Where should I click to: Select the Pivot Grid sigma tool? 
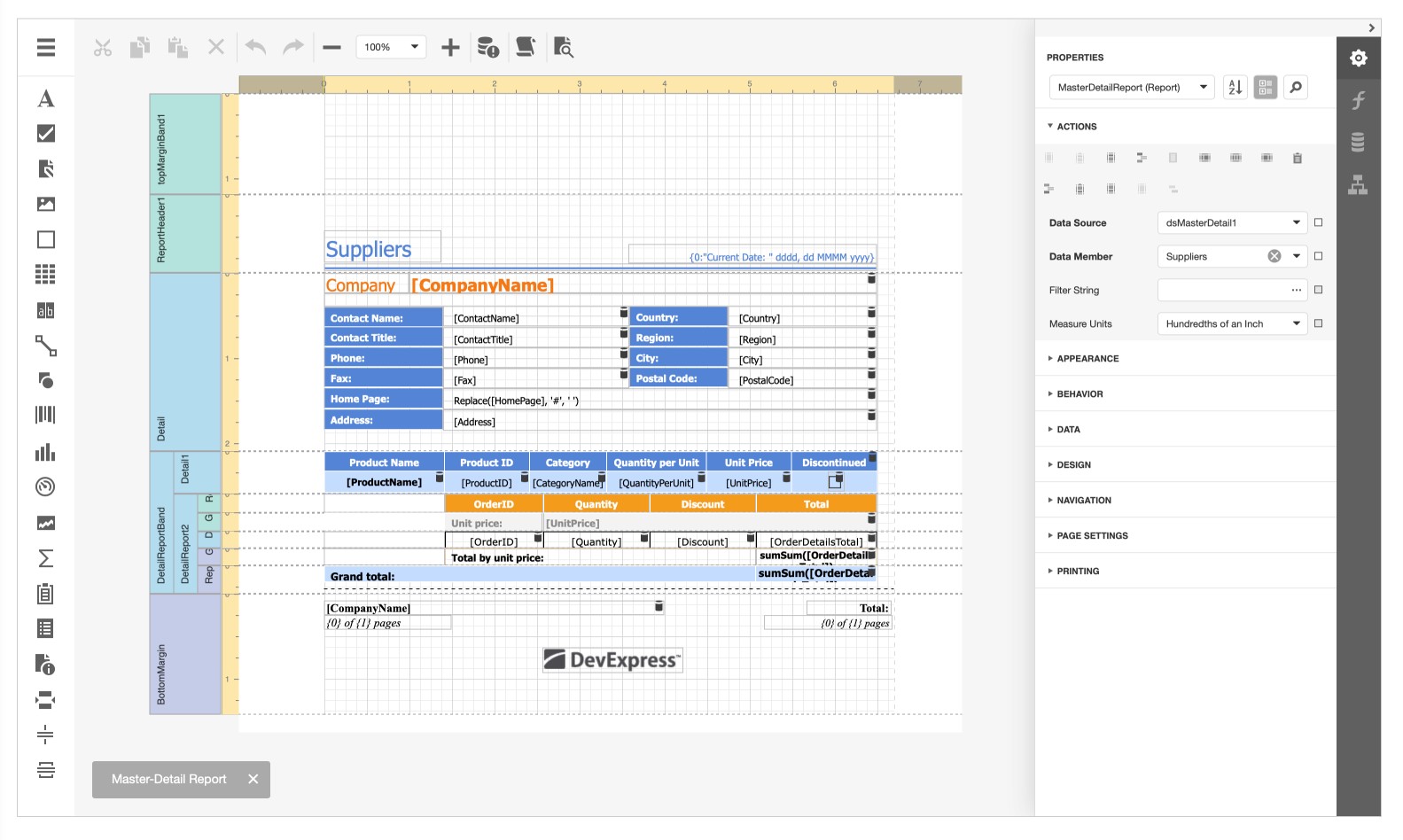[46, 558]
